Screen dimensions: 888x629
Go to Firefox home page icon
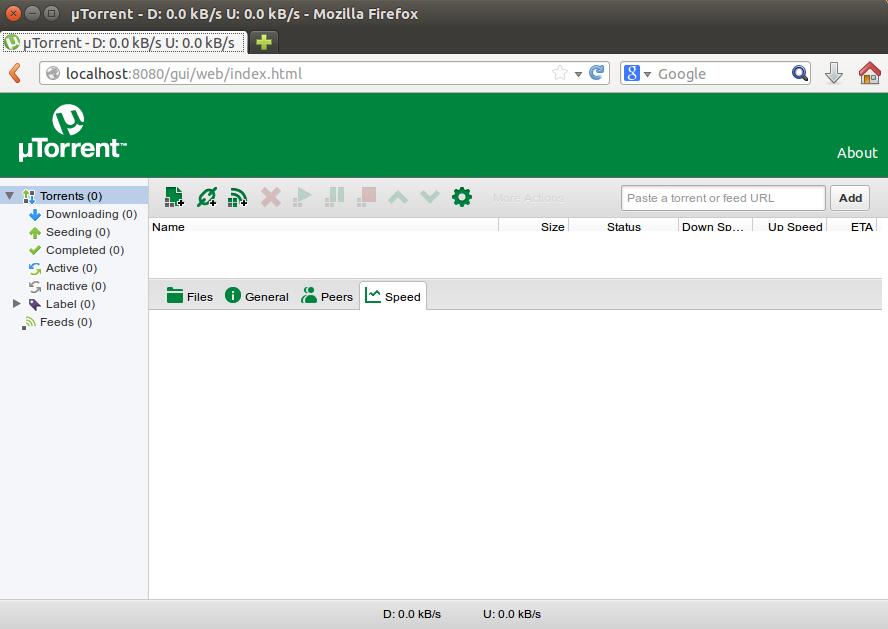(869, 73)
